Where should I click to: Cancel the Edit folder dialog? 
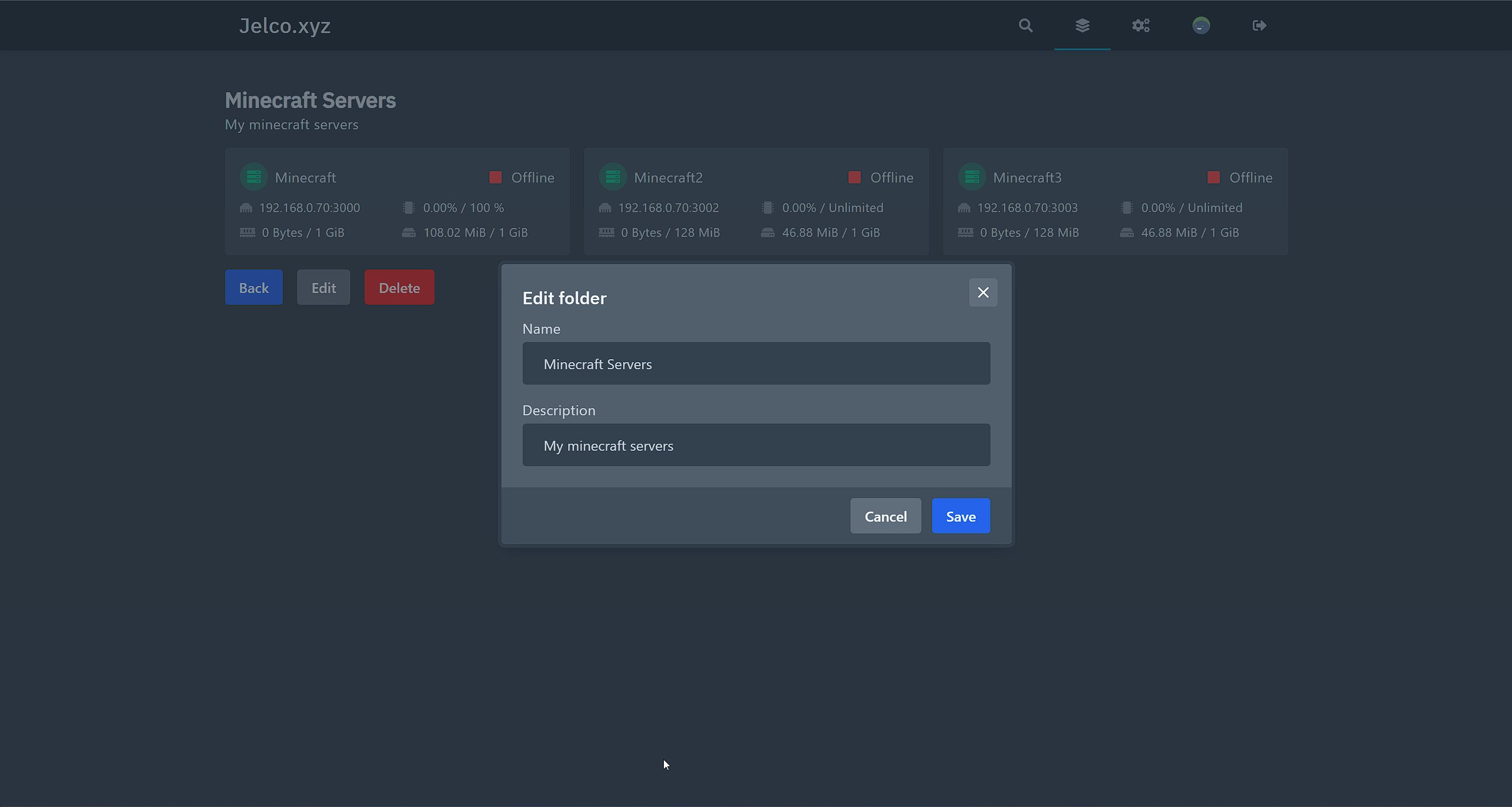(x=885, y=516)
